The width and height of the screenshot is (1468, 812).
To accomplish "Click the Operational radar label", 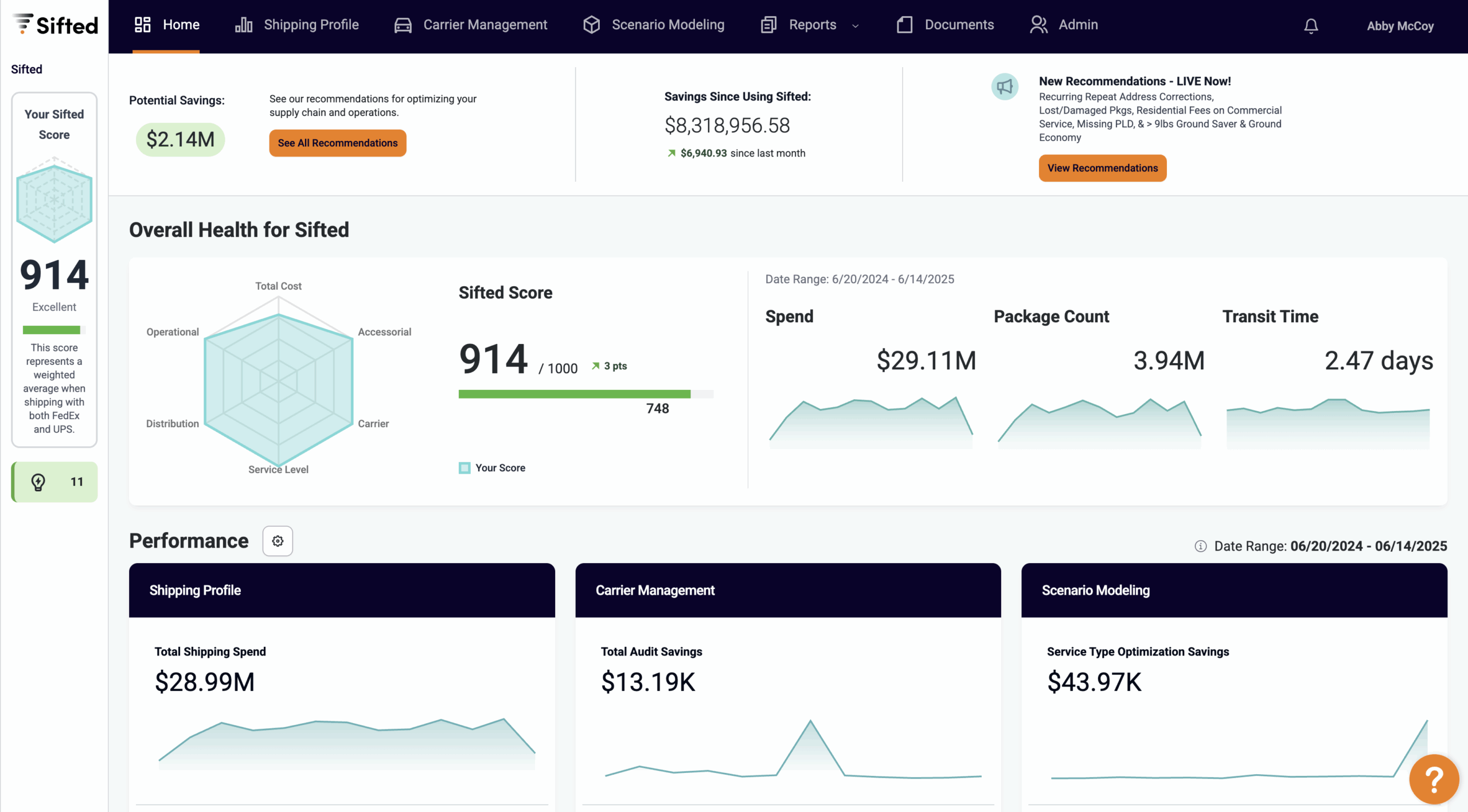I will point(172,331).
